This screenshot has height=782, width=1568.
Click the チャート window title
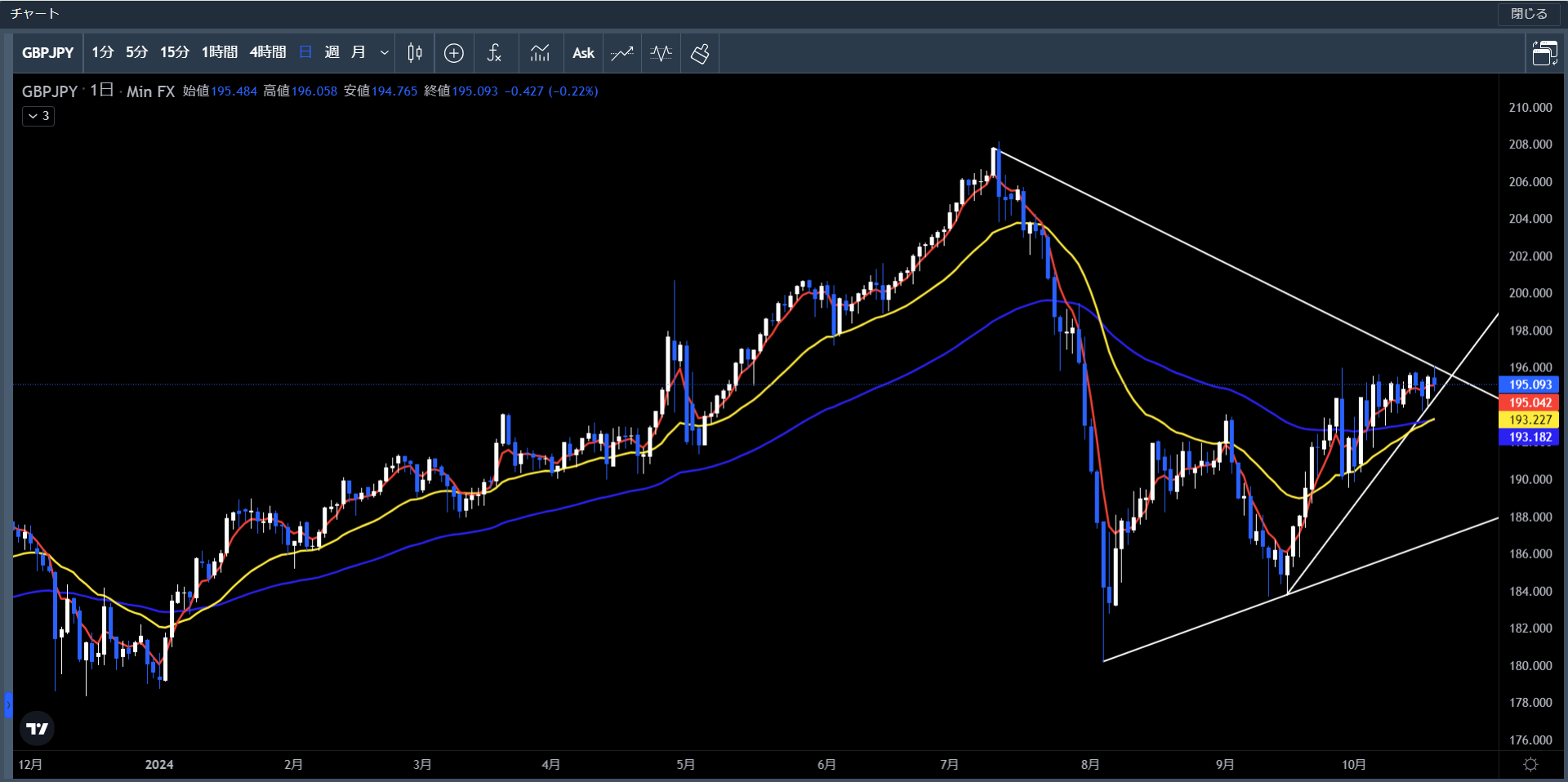[35, 14]
